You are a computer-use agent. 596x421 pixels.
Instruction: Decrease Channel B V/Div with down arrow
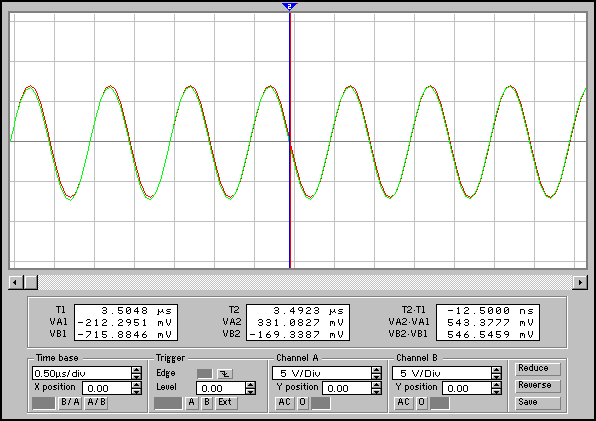coord(496,377)
